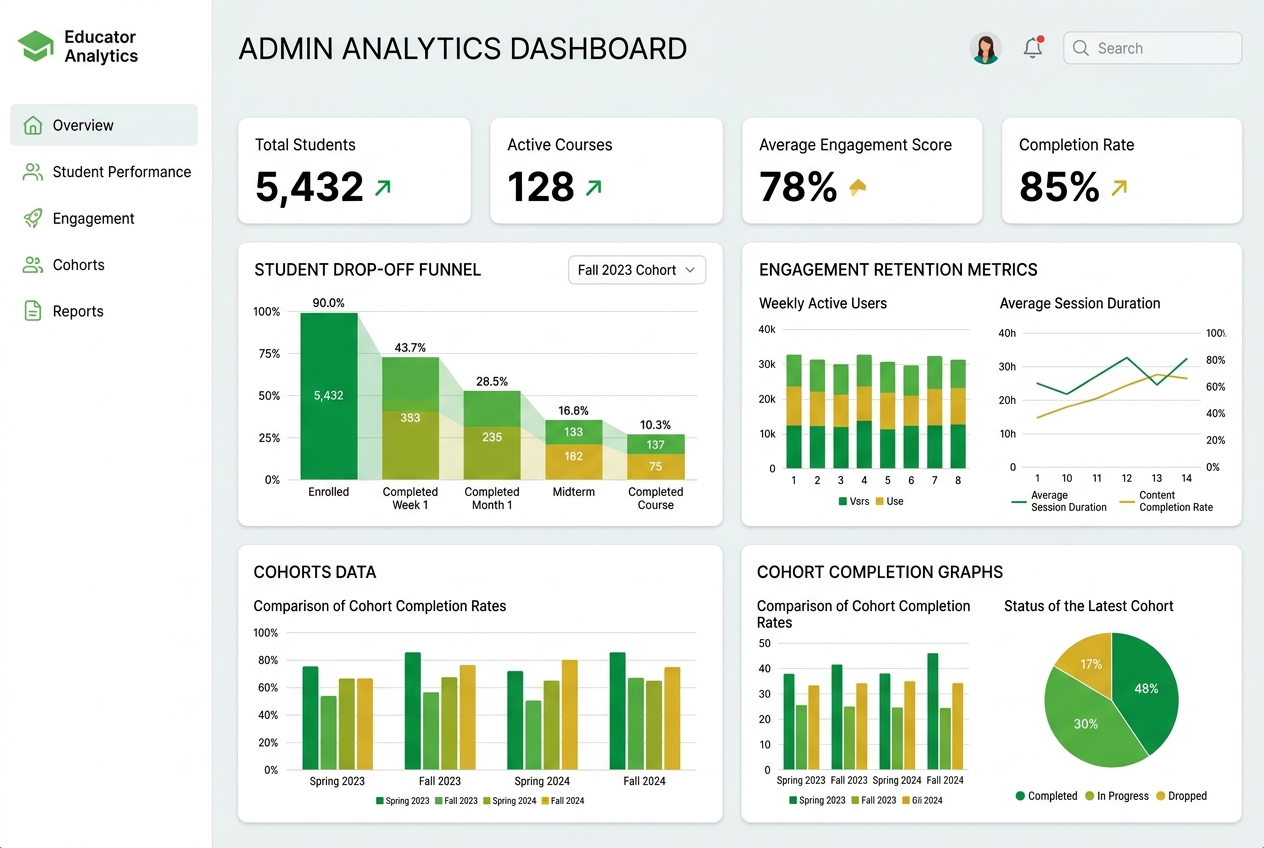Click the group icon beside Cohorts
Viewport: 1264px width, 848px height.
(33, 265)
